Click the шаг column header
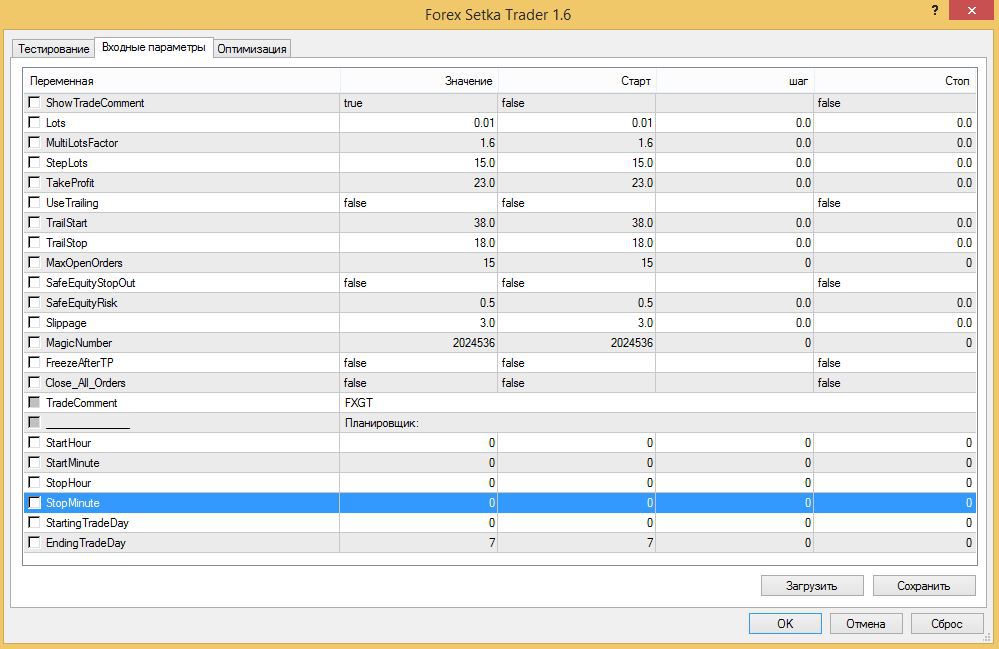This screenshot has width=999, height=649. pyautogui.click(x=735, y=81)
